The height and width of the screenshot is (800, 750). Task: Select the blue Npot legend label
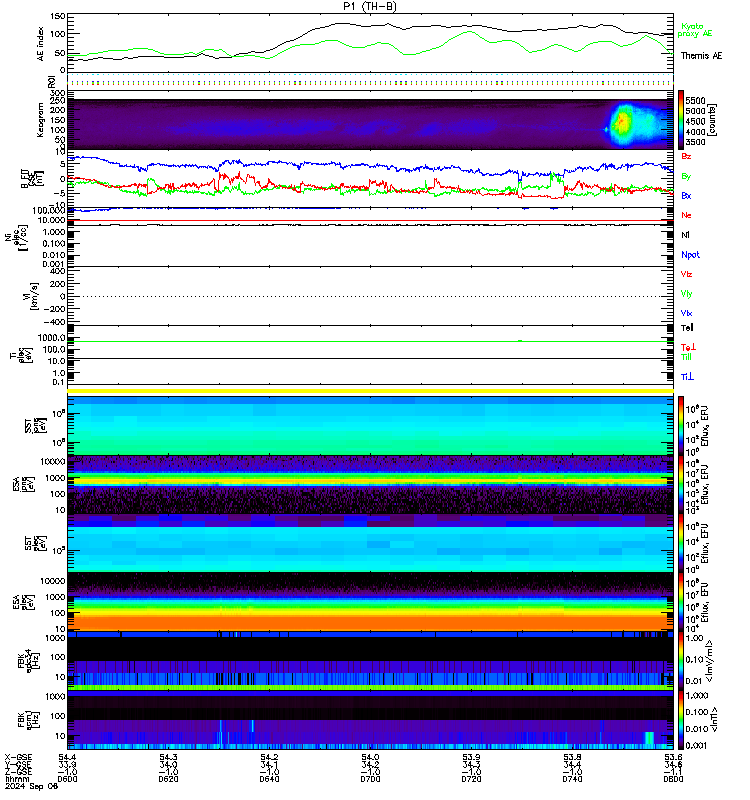(690, 255)
